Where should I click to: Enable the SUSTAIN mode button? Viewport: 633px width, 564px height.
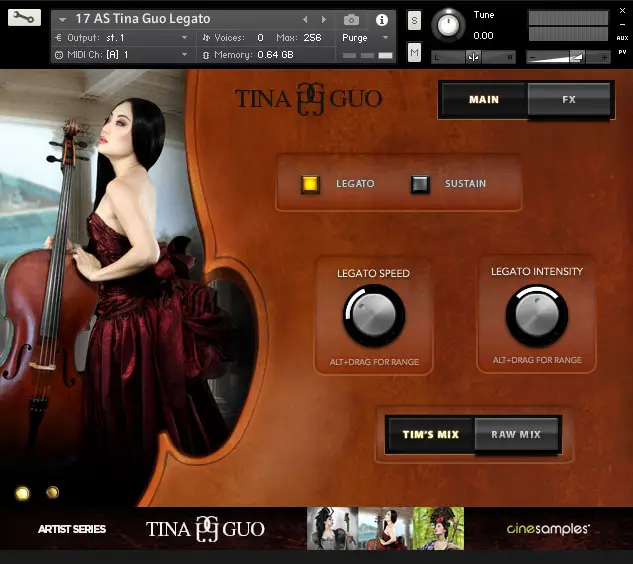pyautogui.click(x=420, y=184)
